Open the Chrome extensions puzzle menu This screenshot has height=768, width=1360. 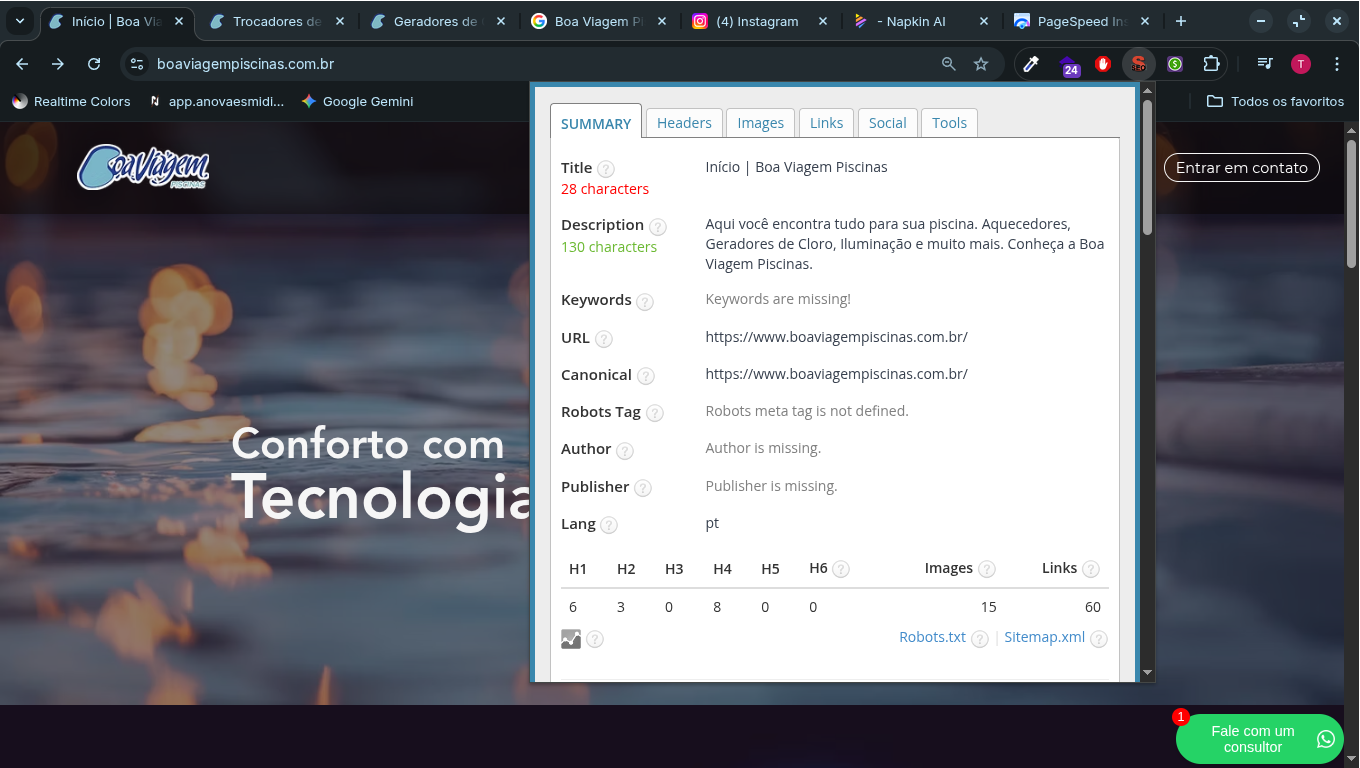coord(1211,64)
